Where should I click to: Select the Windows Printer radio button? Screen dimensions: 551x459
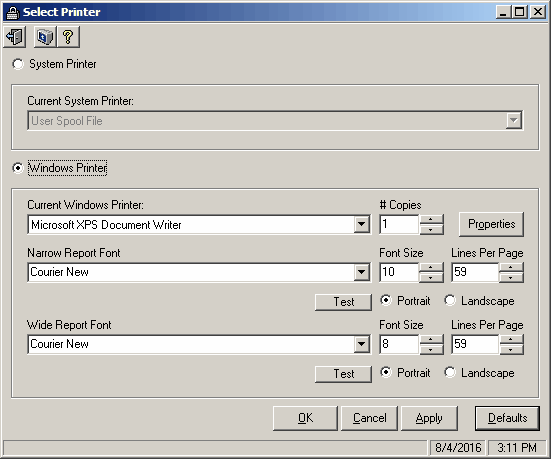[18, 168]
